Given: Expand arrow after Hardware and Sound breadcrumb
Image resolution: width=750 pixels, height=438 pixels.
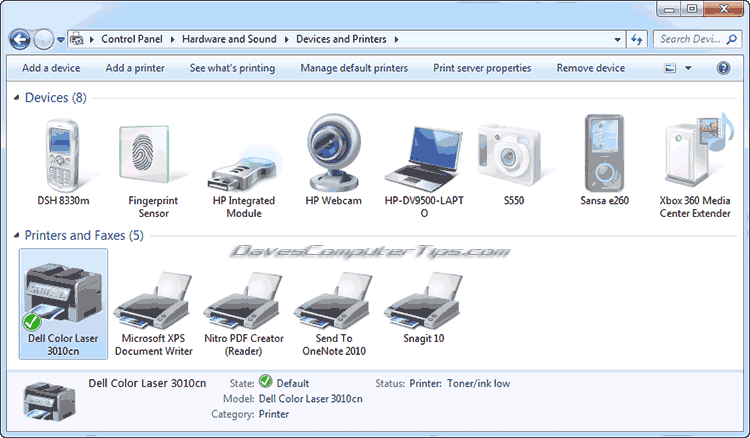Looking at the screenshot, I should pos(287,39).
